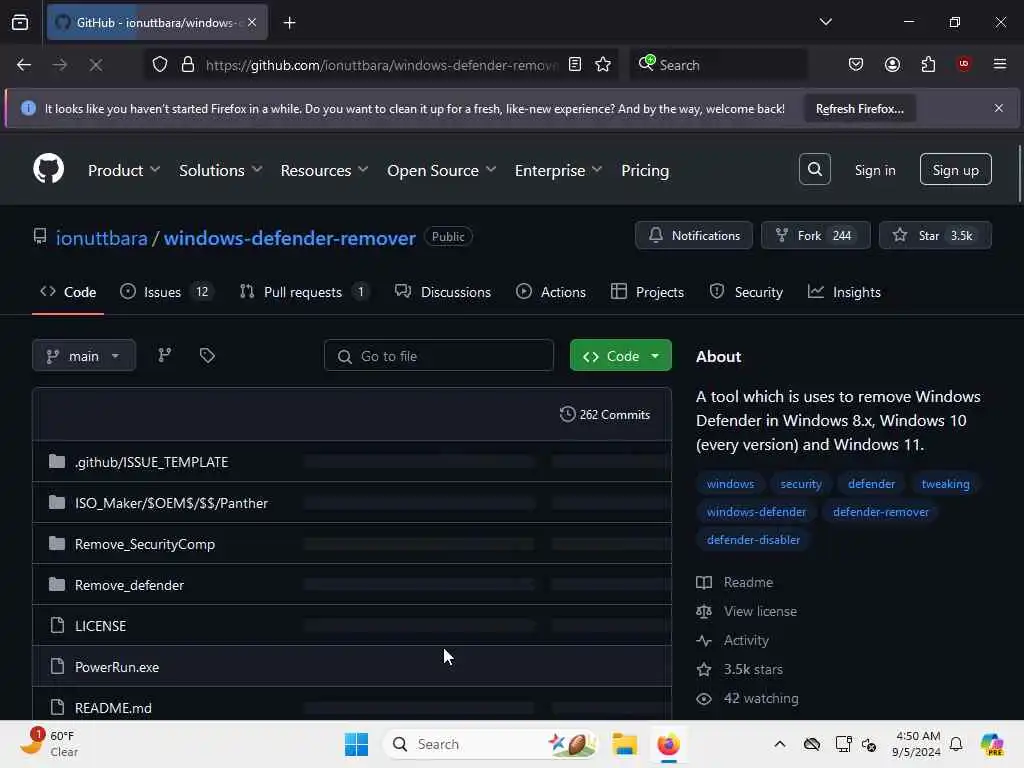Click the Notifications button
Image resolution: width=1024 pixels, height=768 pixels.
[x=694, y=235]
